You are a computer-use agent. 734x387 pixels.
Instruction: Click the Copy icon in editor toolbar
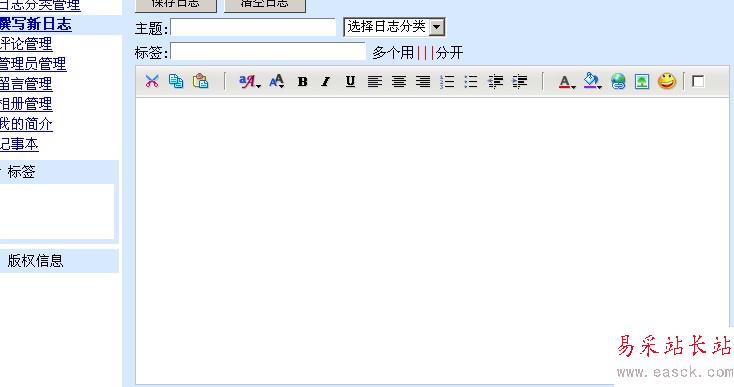[x=176, y=81]
